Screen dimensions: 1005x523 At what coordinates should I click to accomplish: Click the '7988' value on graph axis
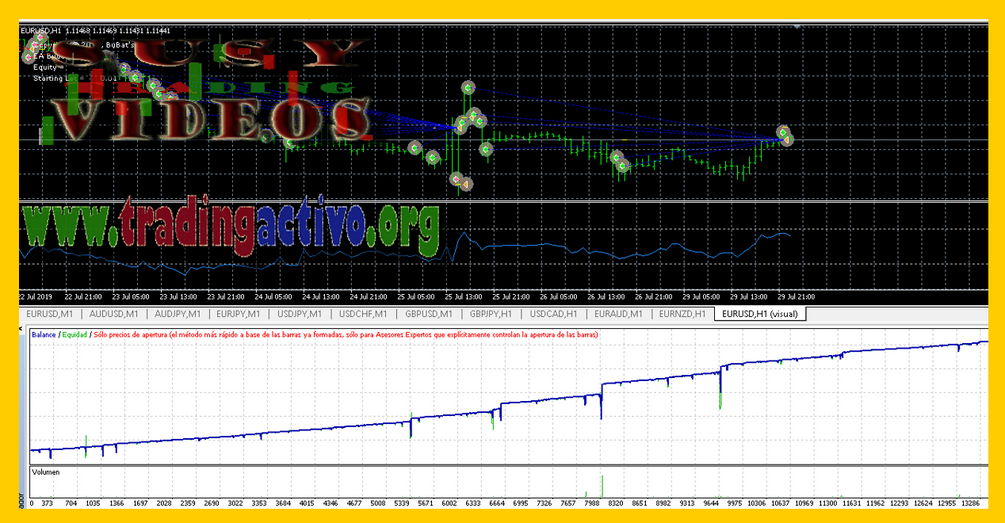coord(592,503)
